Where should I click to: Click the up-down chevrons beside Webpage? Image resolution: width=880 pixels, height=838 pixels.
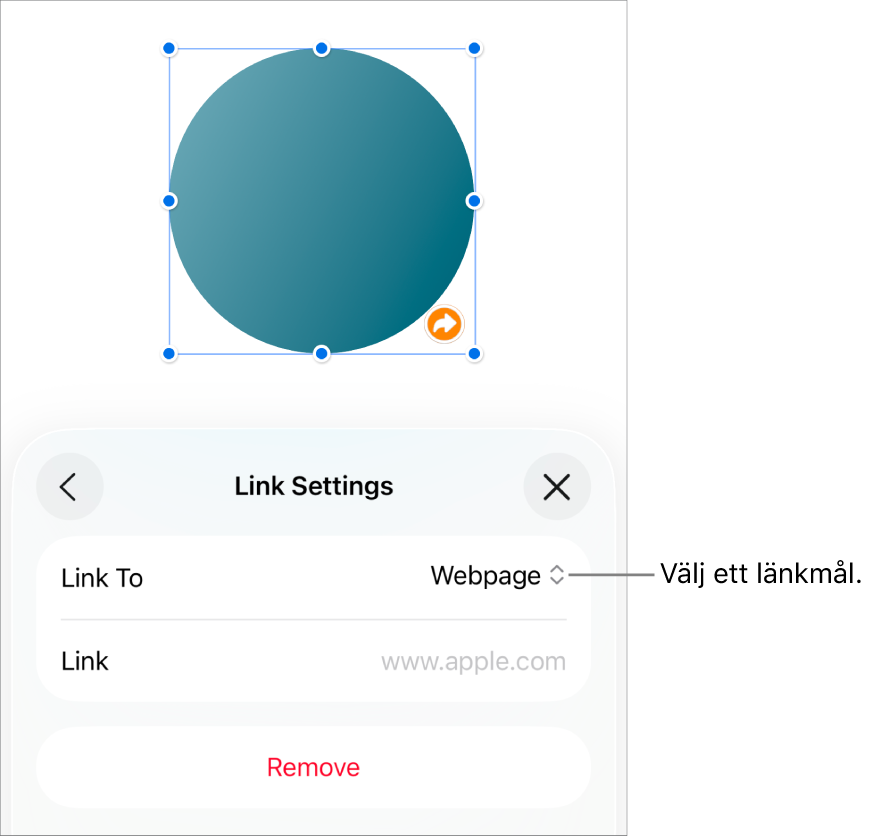click(x=556, y=575)
